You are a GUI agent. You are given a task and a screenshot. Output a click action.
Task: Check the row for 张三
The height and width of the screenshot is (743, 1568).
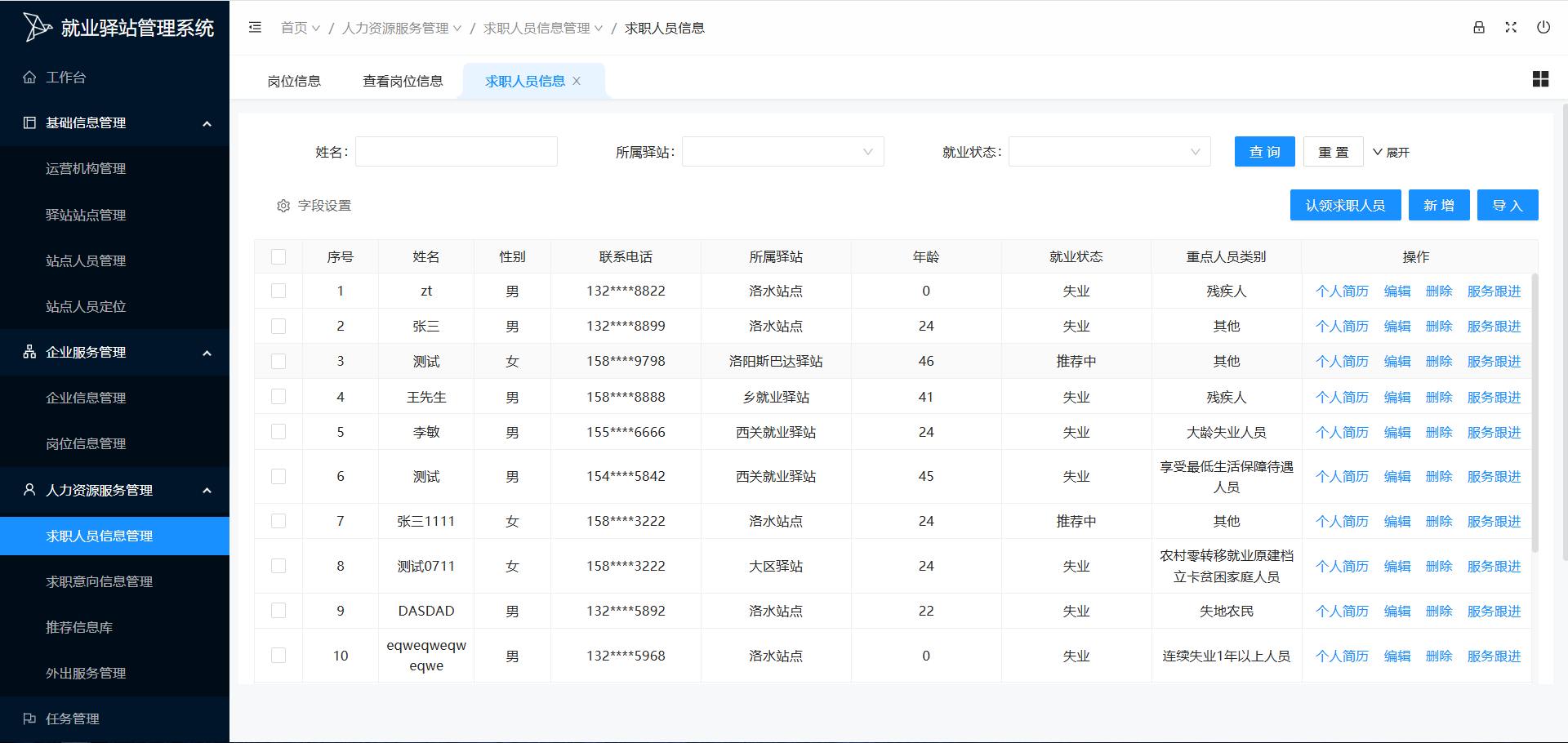pyautogui.click(x=278, y=326)
